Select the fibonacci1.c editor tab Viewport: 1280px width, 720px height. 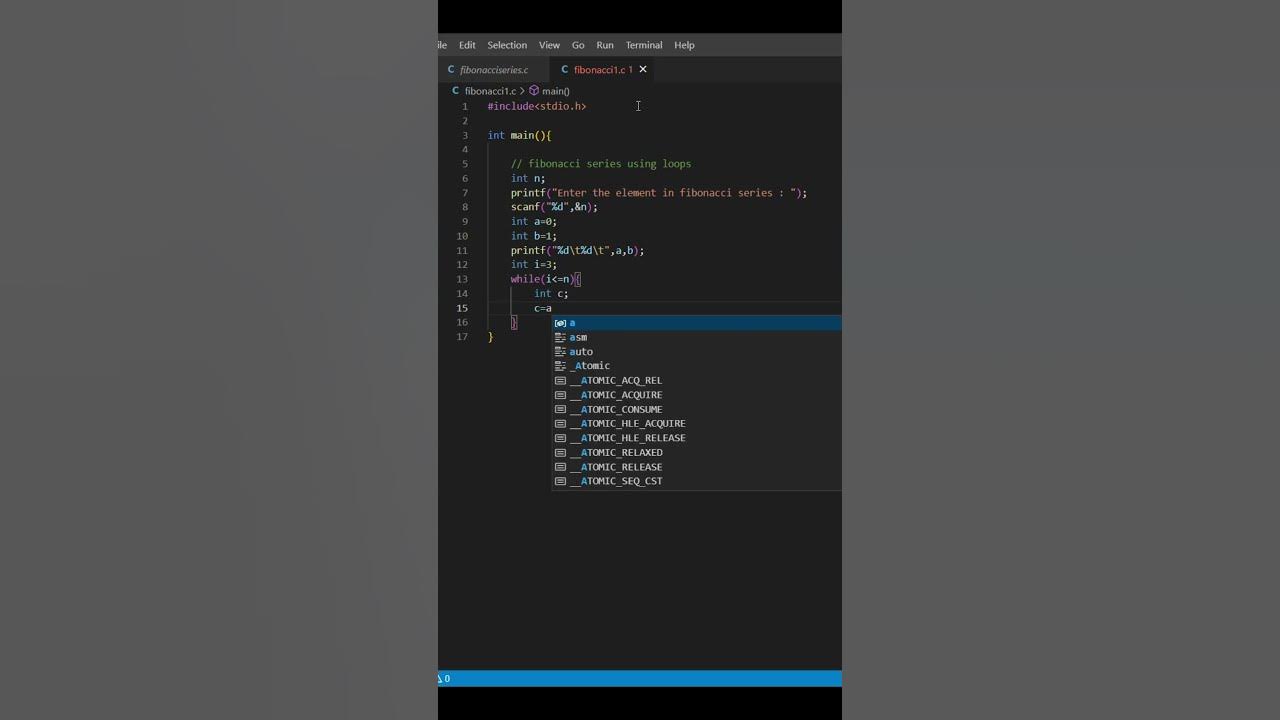[600, 70]
